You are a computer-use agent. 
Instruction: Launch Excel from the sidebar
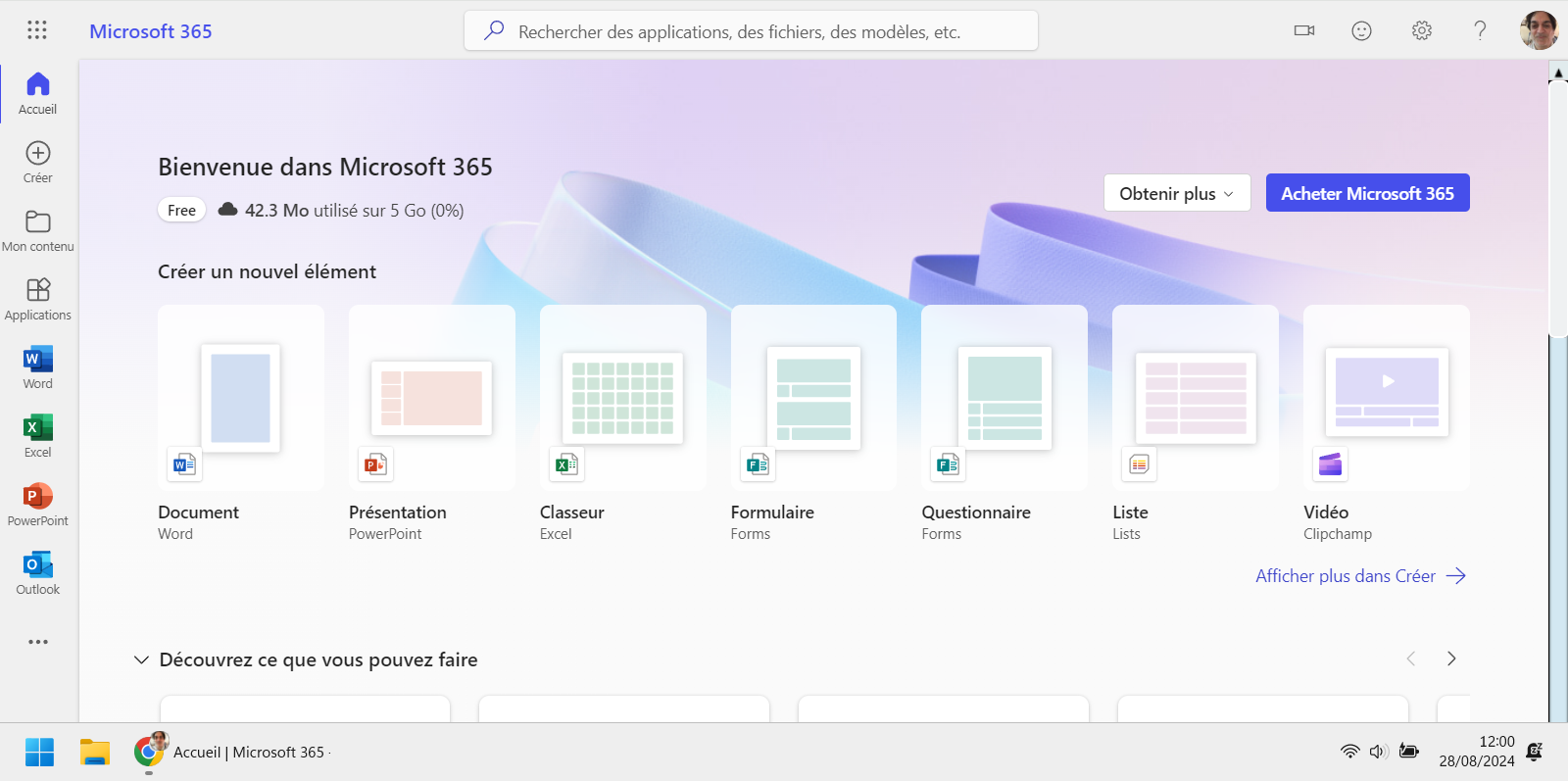click(x=38, y=437)
